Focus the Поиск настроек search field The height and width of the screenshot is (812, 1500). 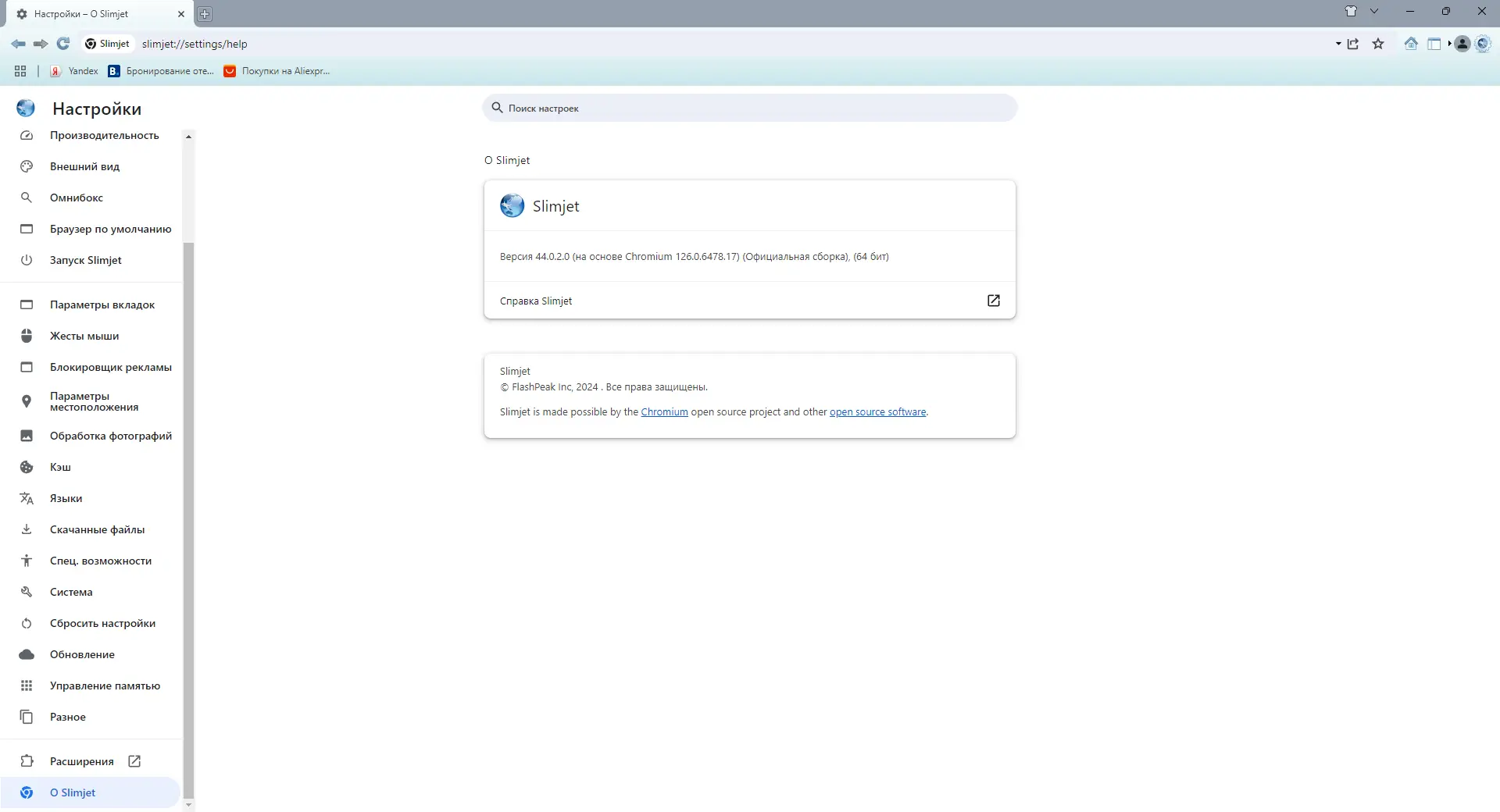point(750,108)
